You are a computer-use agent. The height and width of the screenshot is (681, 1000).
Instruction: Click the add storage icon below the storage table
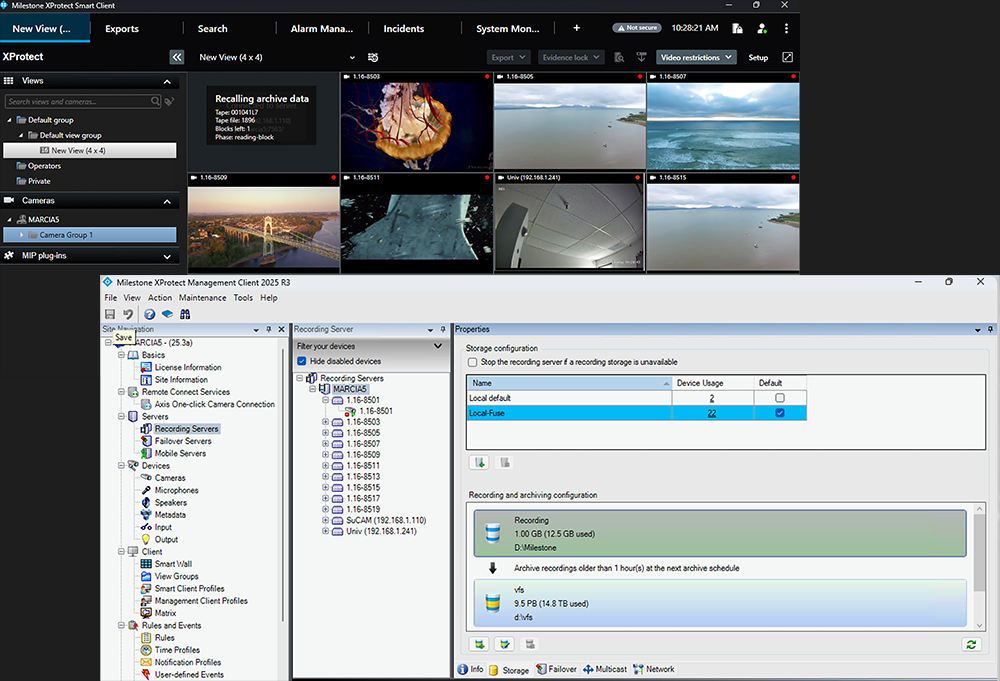479,463
